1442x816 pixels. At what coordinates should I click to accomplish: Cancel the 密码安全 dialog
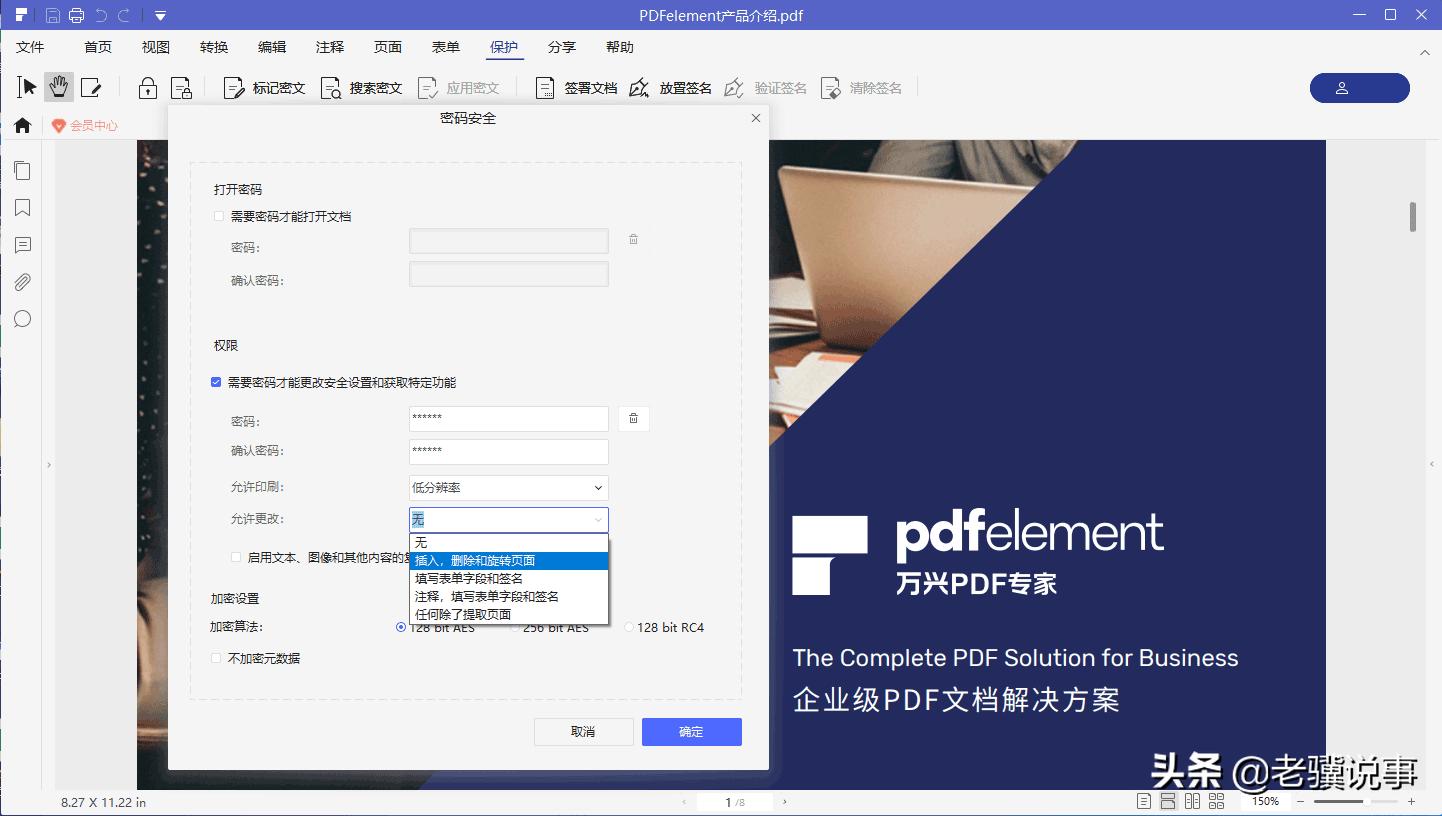(x=583, y=732)
